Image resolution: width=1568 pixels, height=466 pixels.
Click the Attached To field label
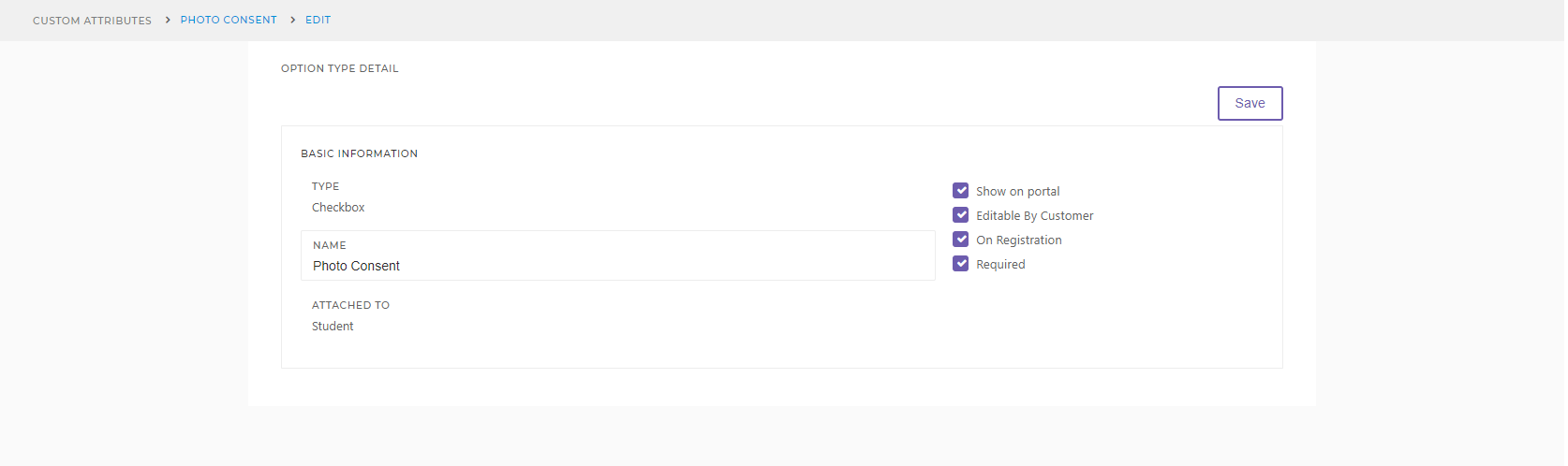350,305
